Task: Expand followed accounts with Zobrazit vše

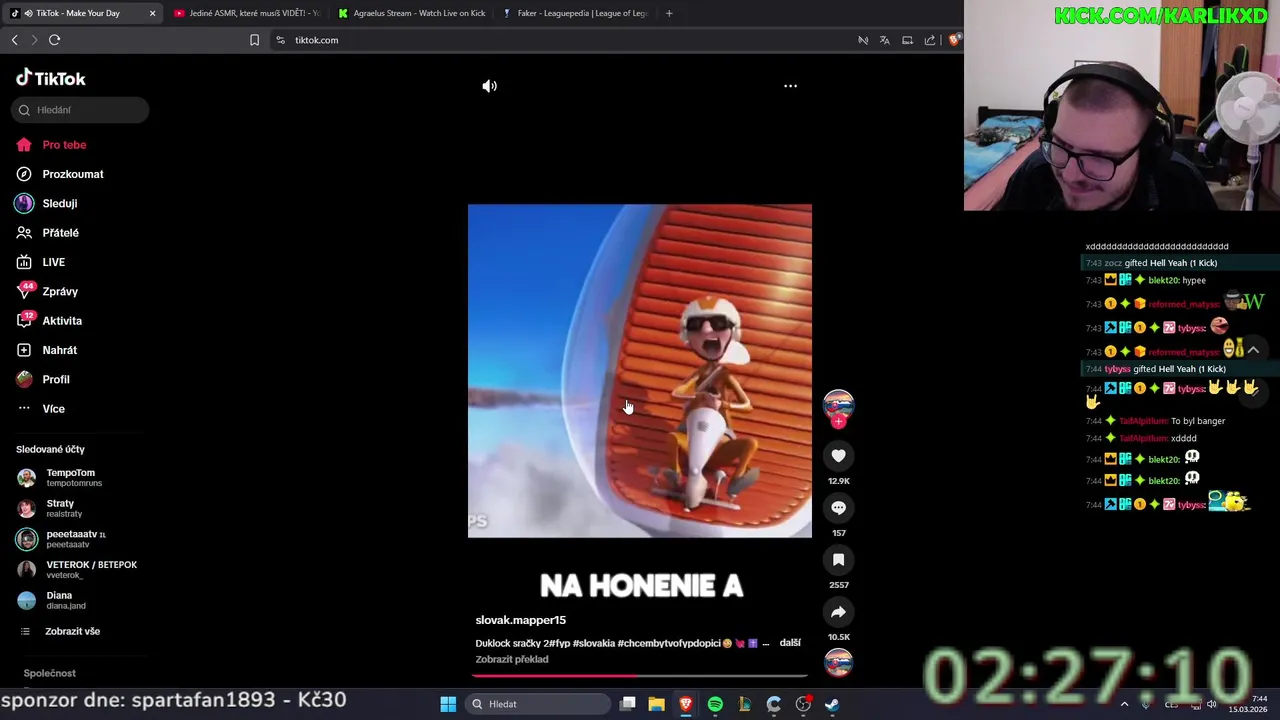Action: click(72, 631)
